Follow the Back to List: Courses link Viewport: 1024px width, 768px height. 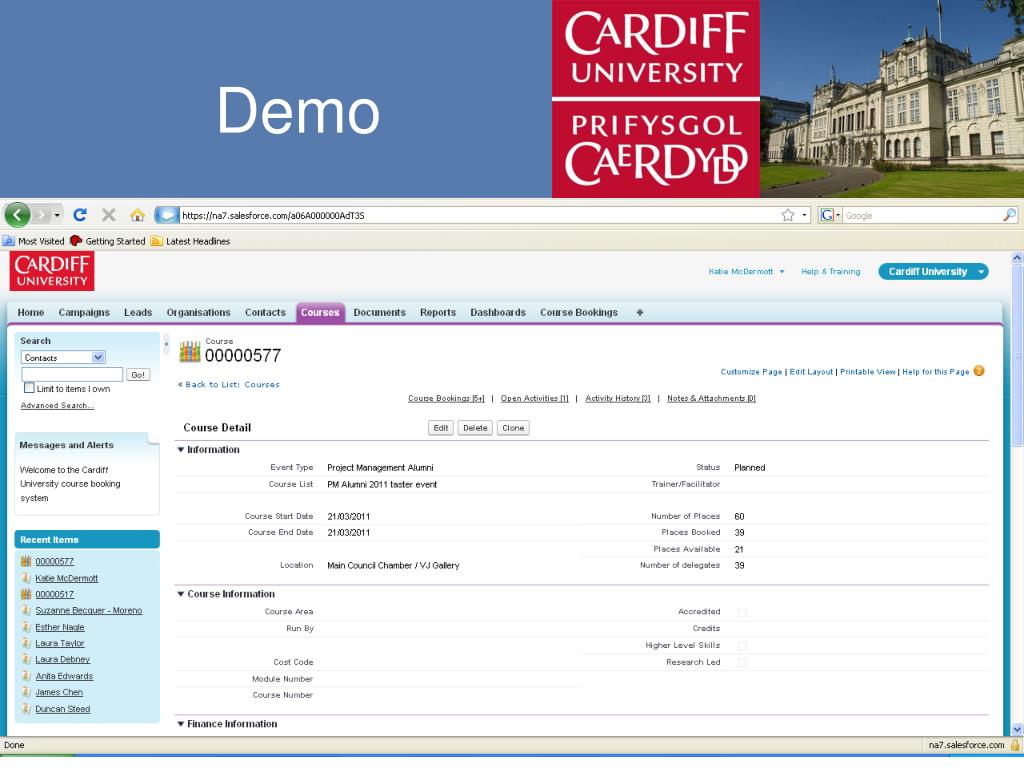[x=231, y=384]
